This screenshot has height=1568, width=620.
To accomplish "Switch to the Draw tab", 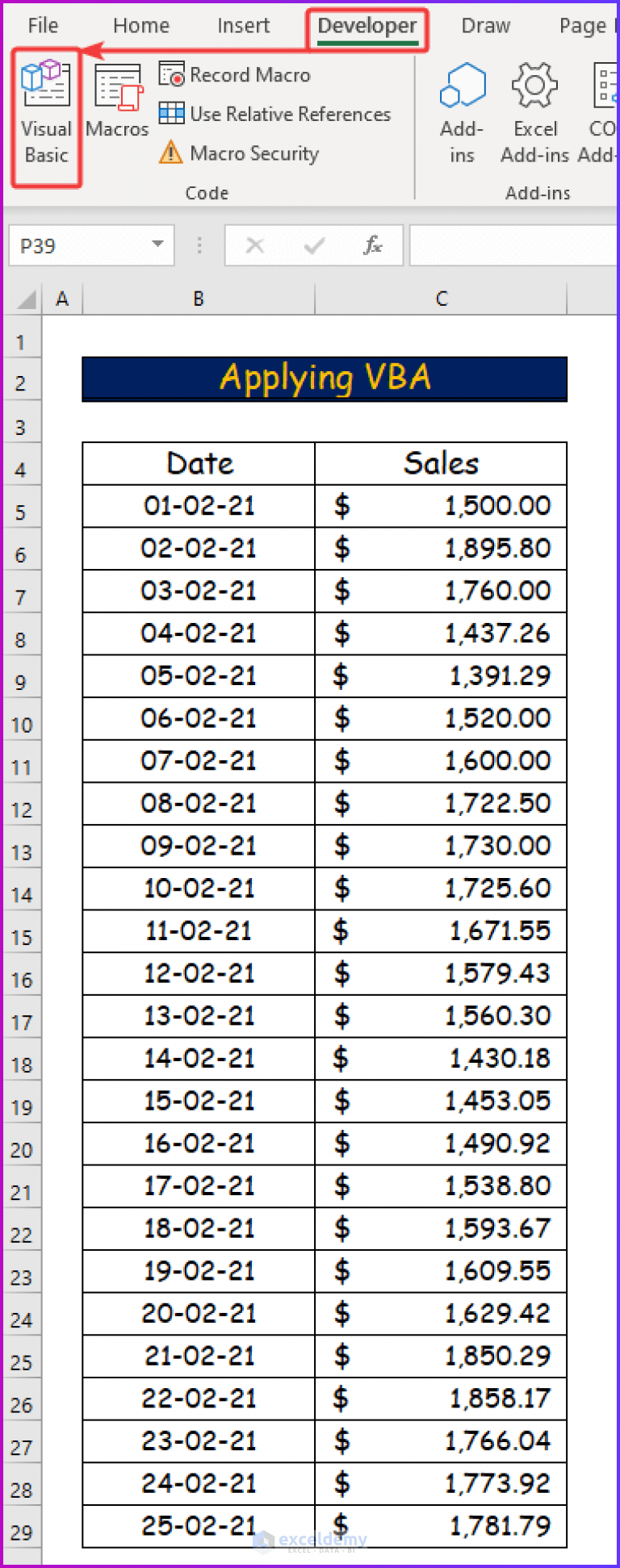I will pyautogui.click(x=485, y=25).
